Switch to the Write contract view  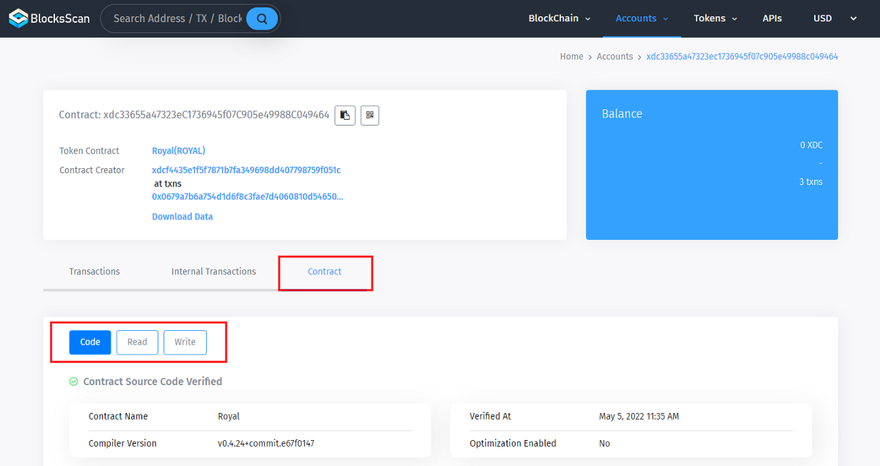click(185, 342)
